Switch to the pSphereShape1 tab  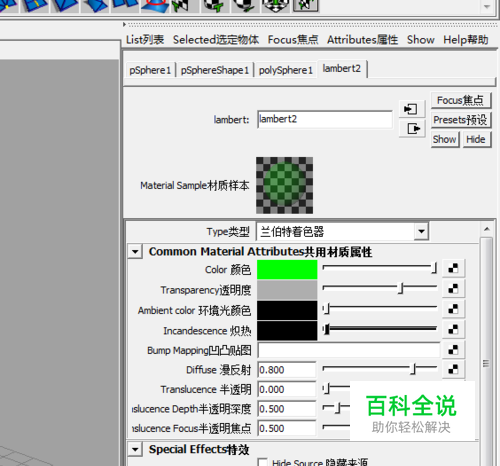click(x=215, y=70)
